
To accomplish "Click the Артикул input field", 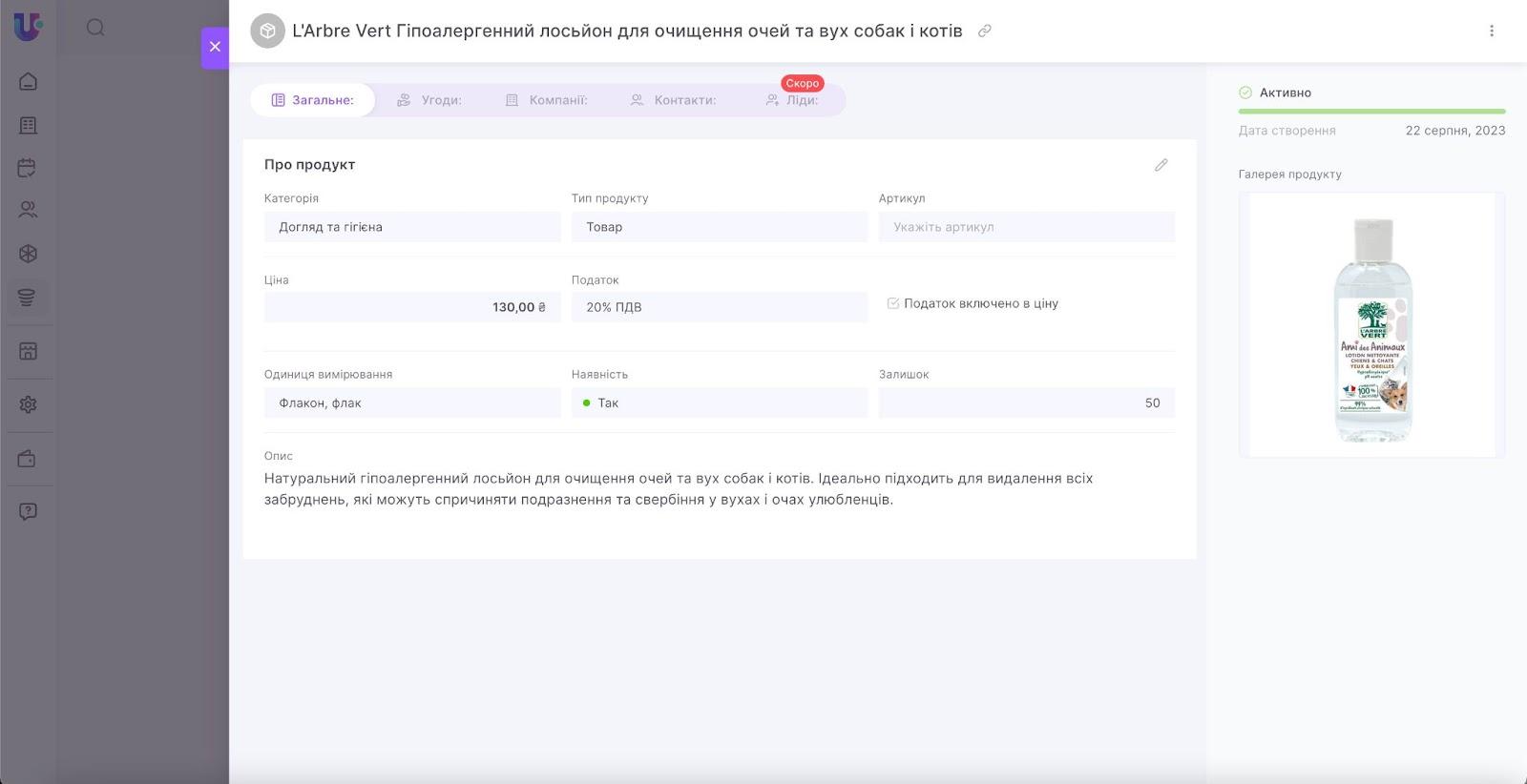I will (1027, 227).
